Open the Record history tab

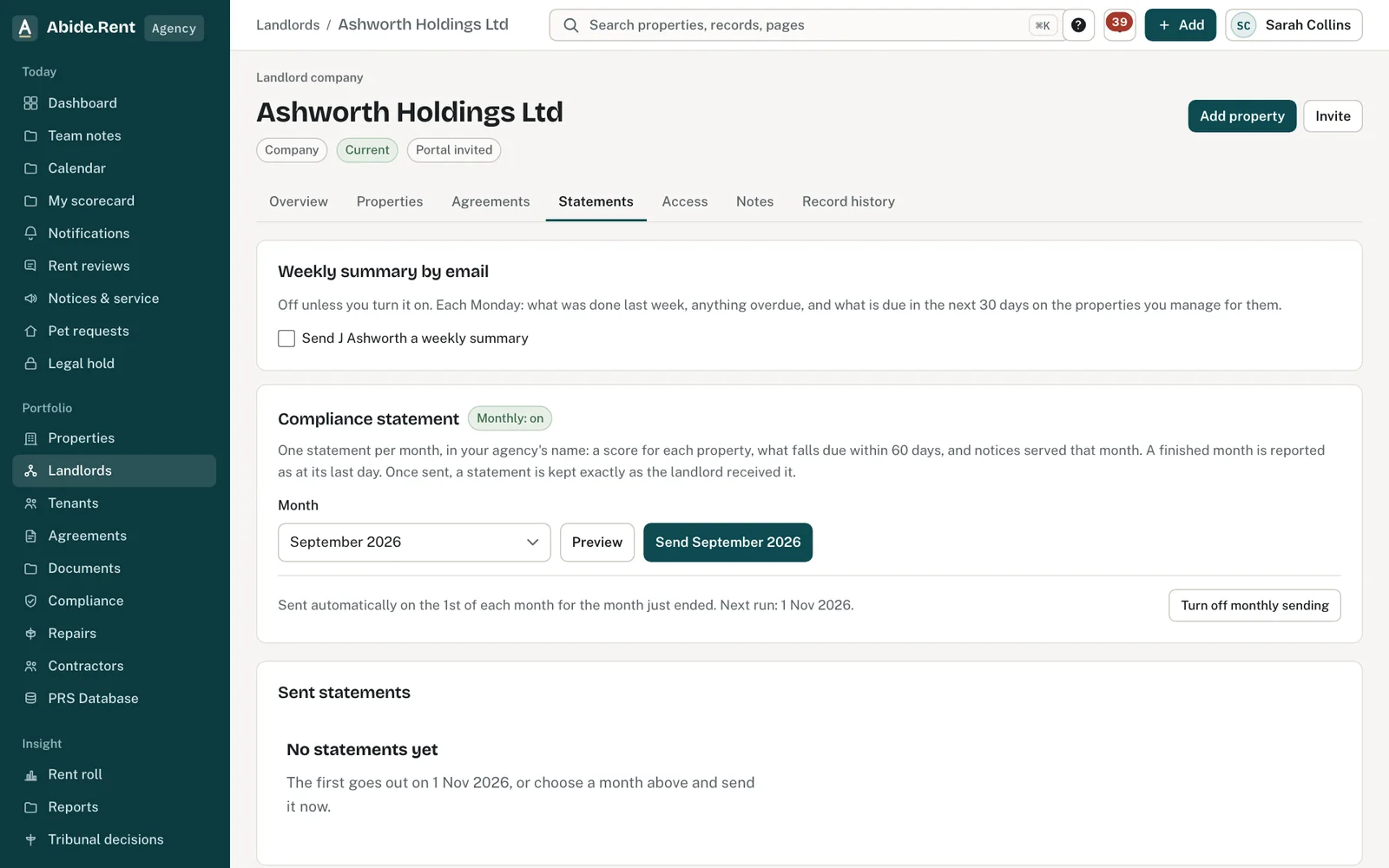coord(848,201)
